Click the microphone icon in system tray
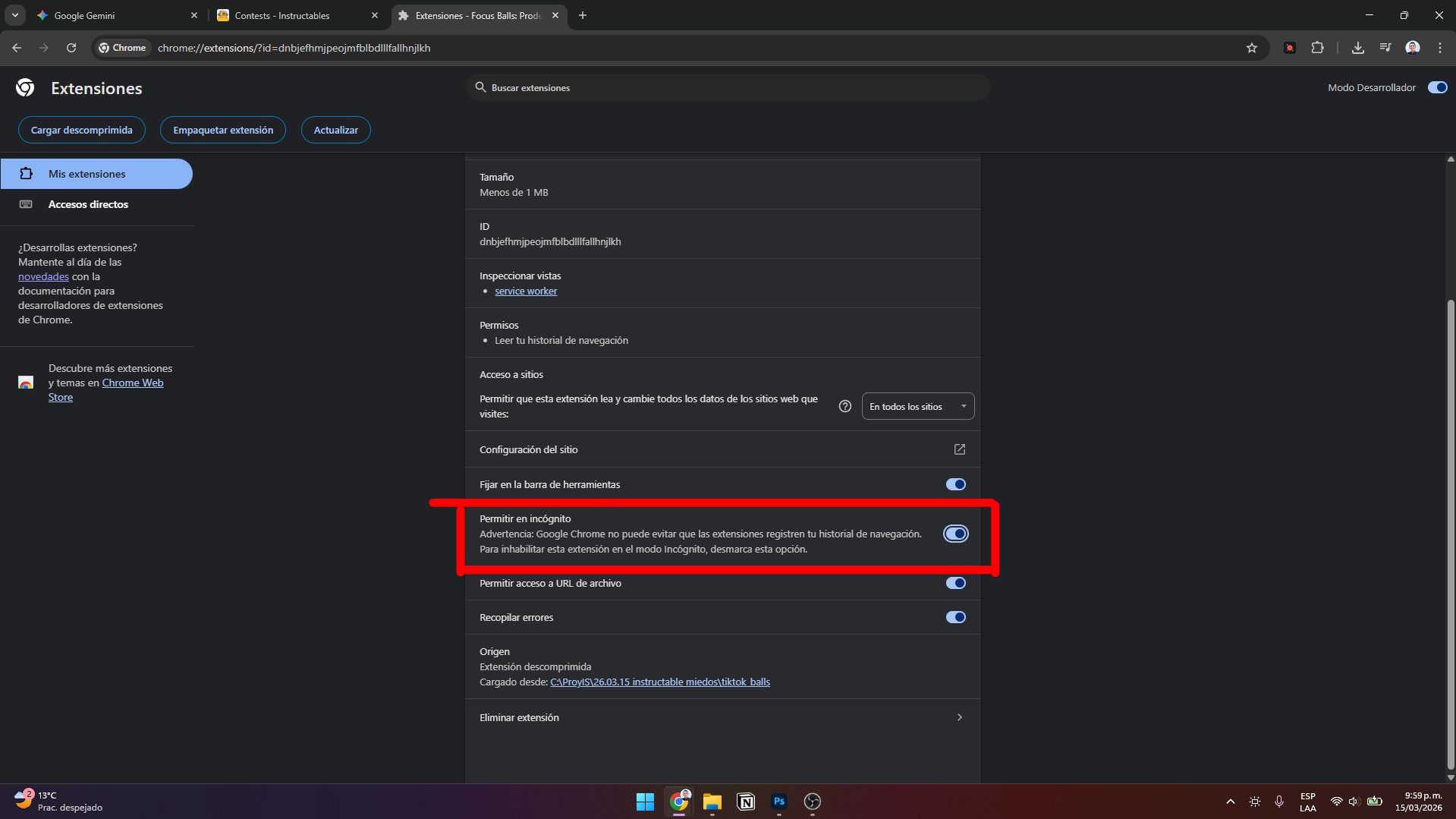The height and width of the screenshot is (819, 1456). click(x=1279, y=802)
